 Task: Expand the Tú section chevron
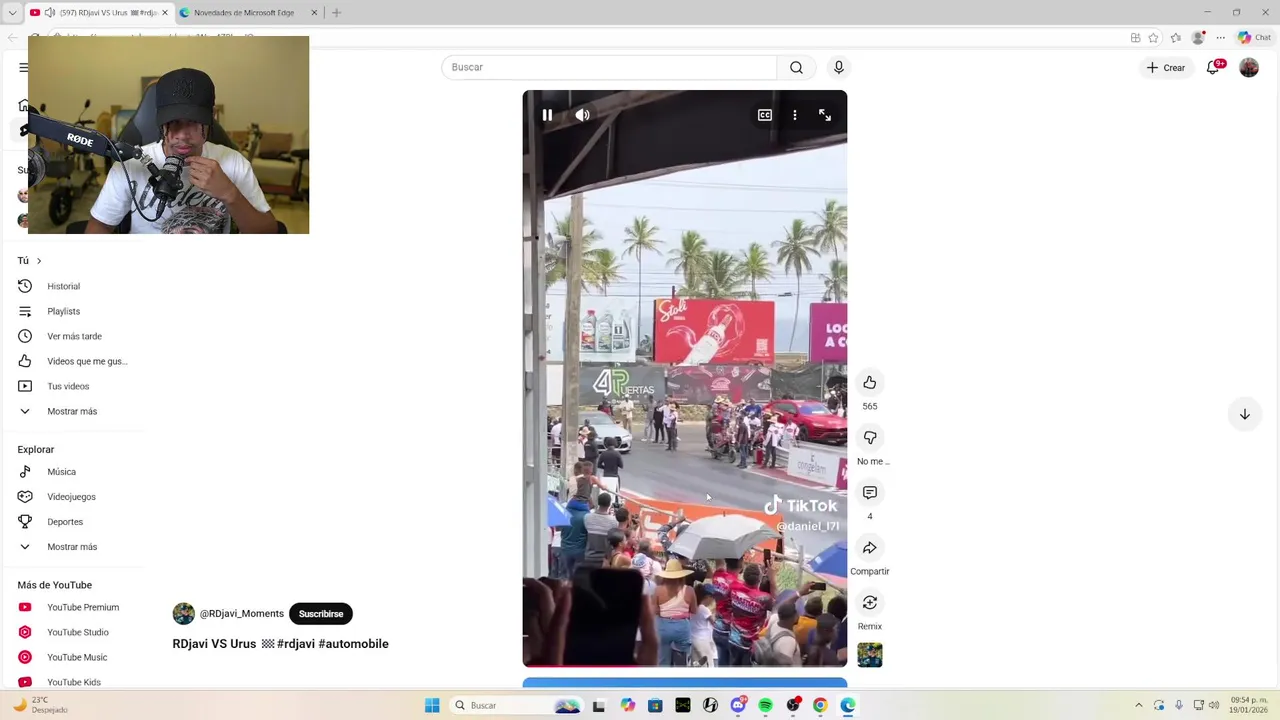pyautogui.click(x=39, y=261)
